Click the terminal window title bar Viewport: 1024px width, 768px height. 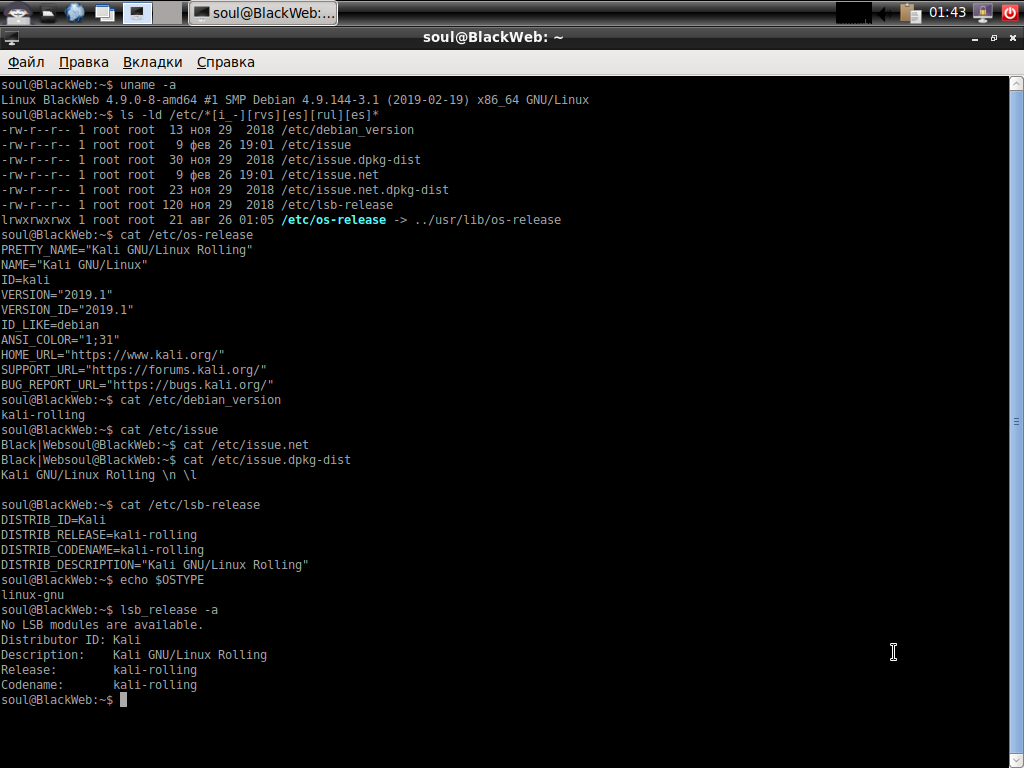click(x=493, y=38)
